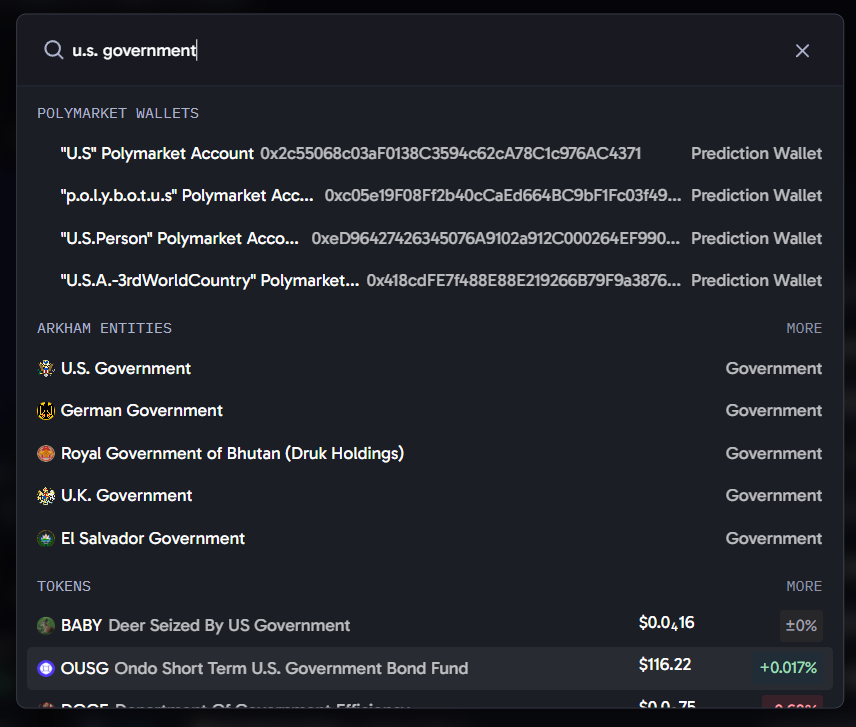Click inside the search text field

click(x=426, y=50)
